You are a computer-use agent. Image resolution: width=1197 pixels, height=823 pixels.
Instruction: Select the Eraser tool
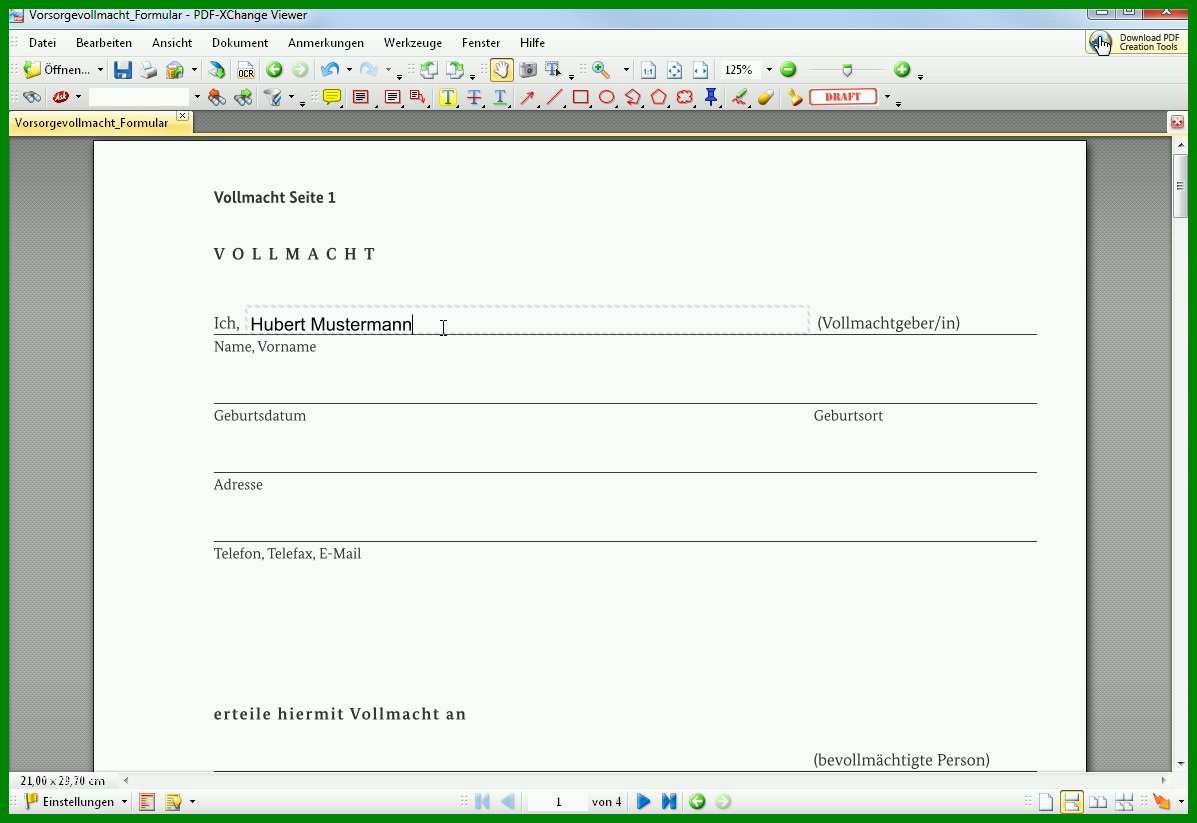(x=766, y=97)
